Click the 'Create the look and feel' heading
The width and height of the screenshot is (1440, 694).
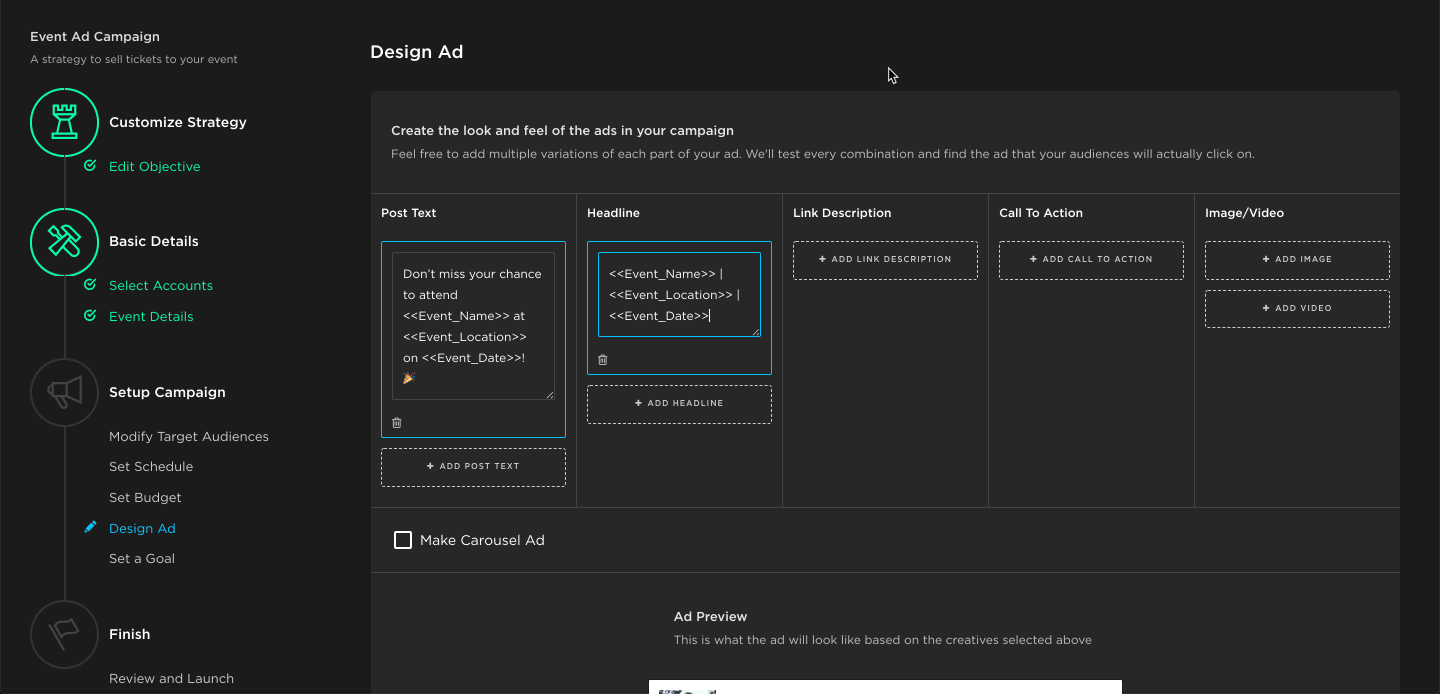click(x=562, y=131)
